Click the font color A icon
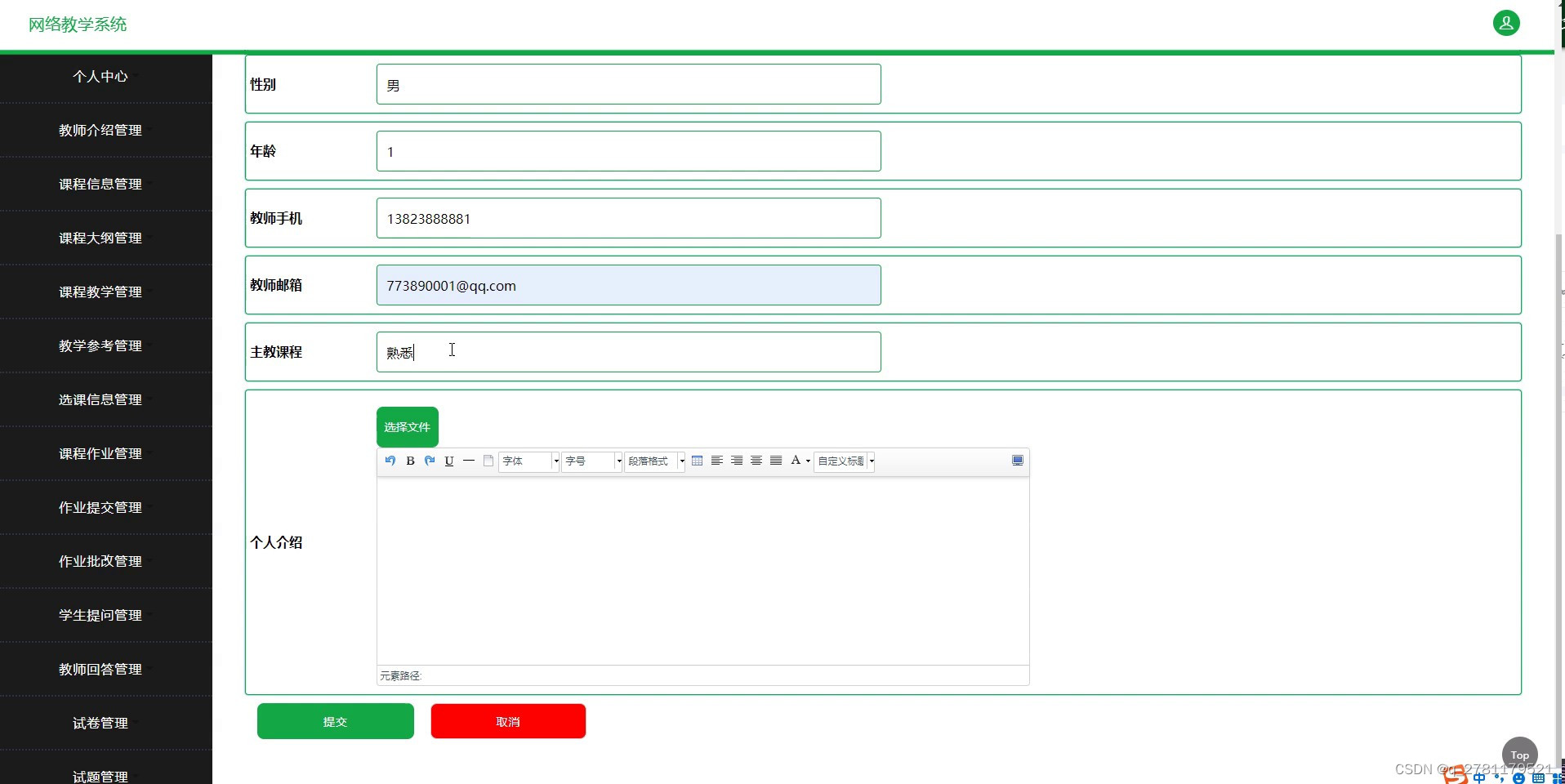The image size is (1565, 784). tap(796, 461)
